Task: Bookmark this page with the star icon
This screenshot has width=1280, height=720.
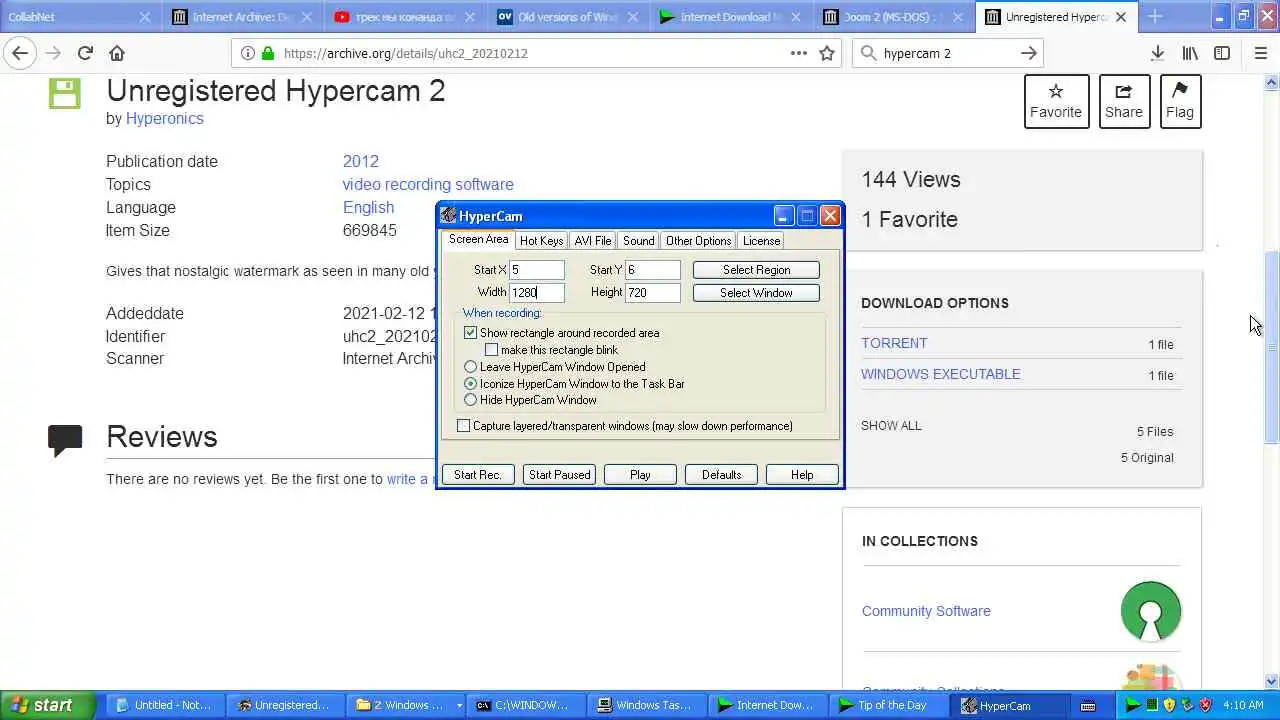Action: pos(827,53)
